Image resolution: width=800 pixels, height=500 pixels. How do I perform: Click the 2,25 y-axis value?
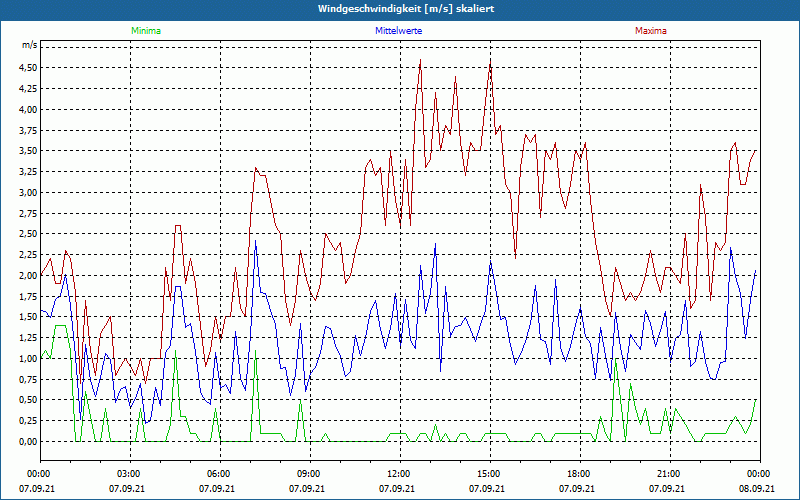click(28, 255)
